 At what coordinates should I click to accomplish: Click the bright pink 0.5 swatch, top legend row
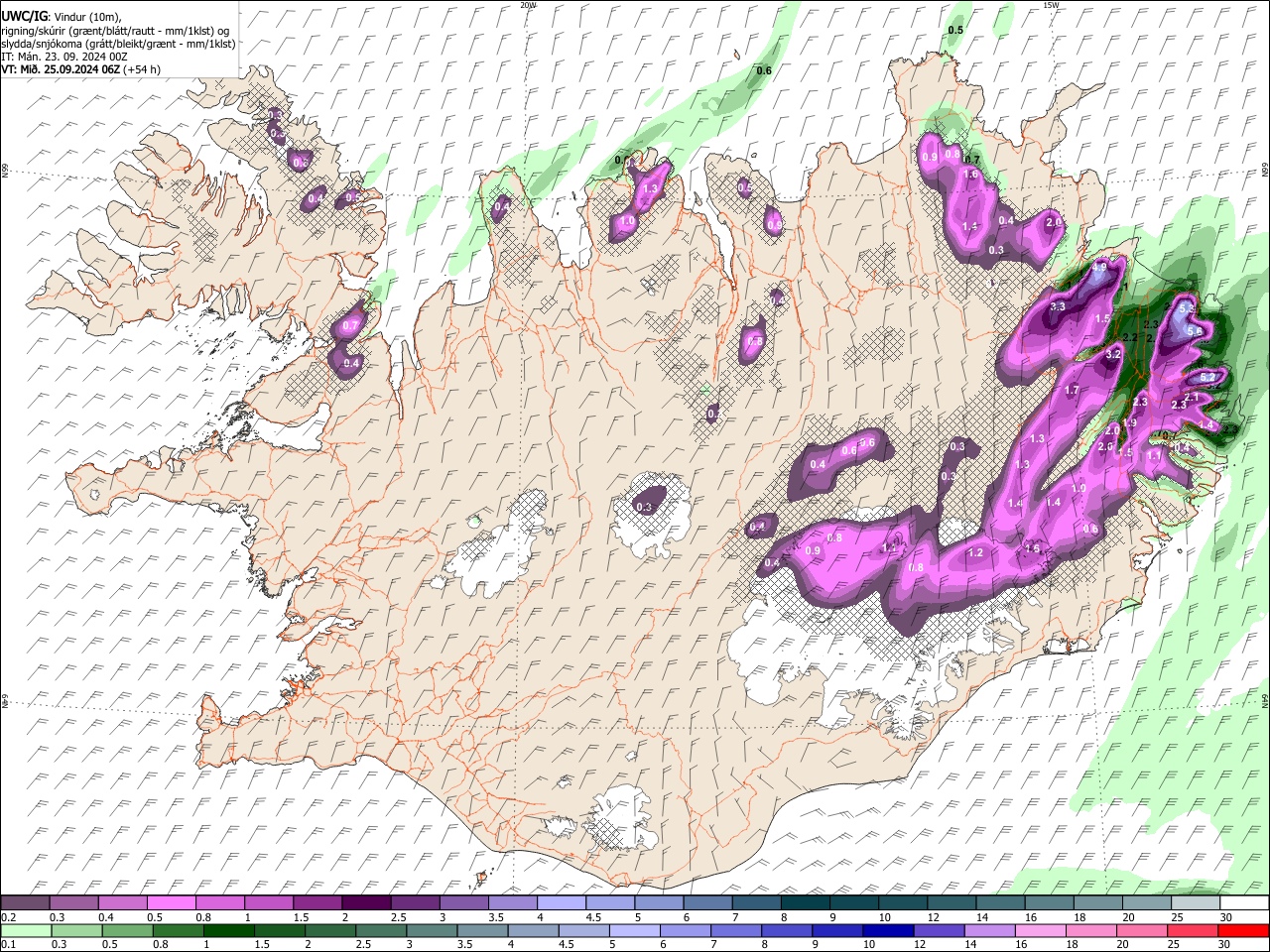[x=171, y=902]
